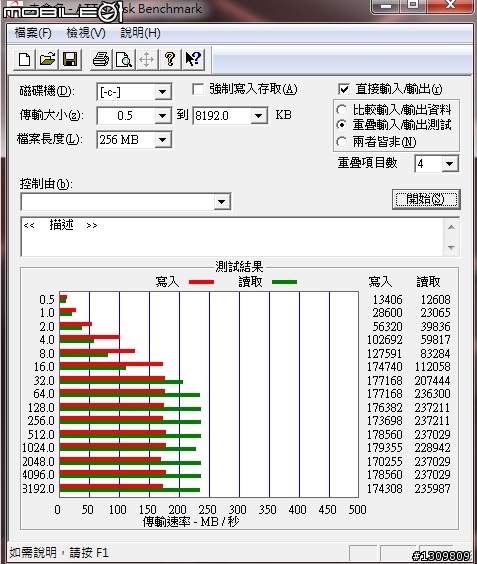Image resolution: width=477 pixels, height=564 pixels.
Task: Open the 檢視(V) menu
Action: (x=86, y=33)
